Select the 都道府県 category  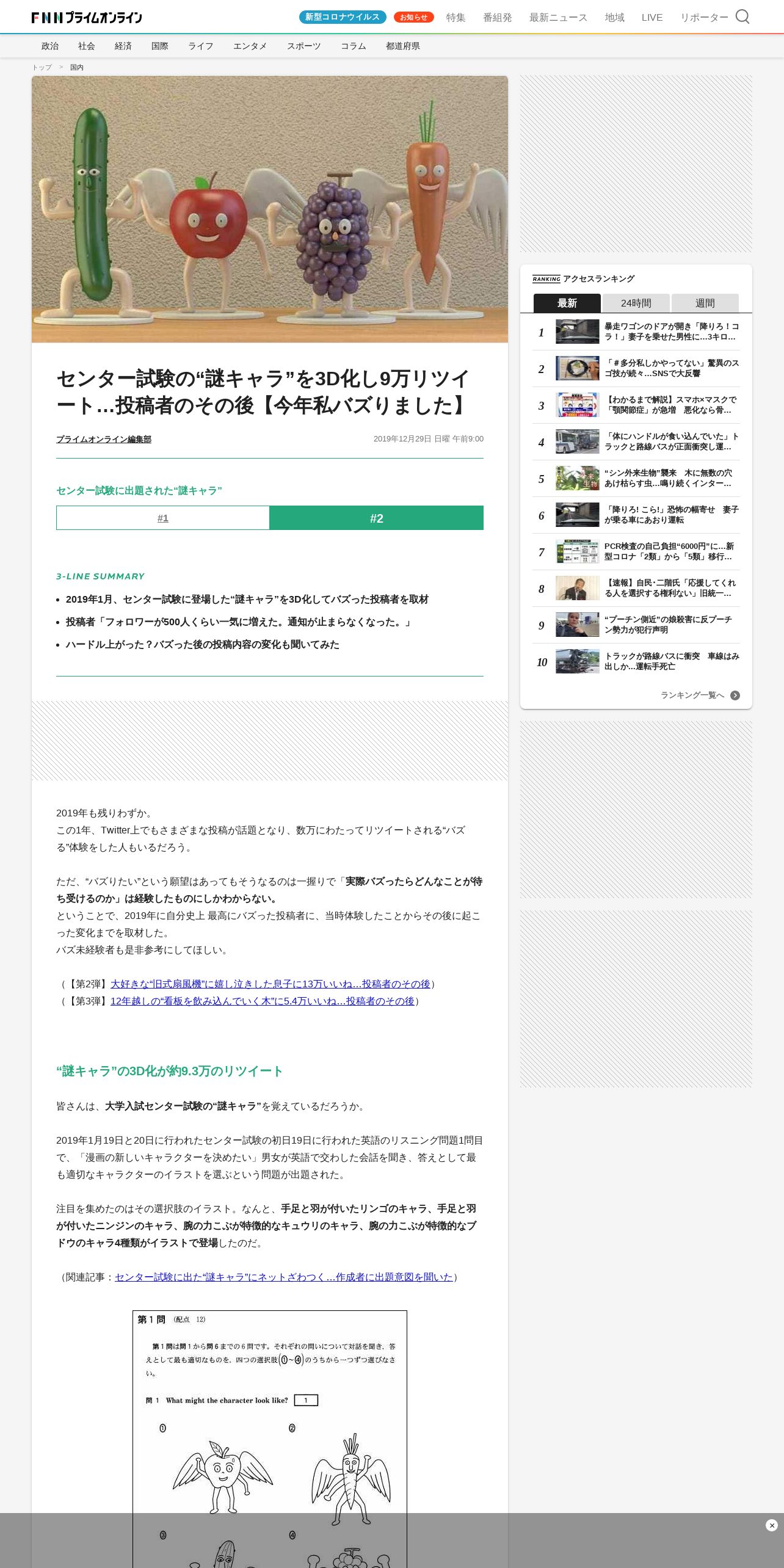(403, 46)
